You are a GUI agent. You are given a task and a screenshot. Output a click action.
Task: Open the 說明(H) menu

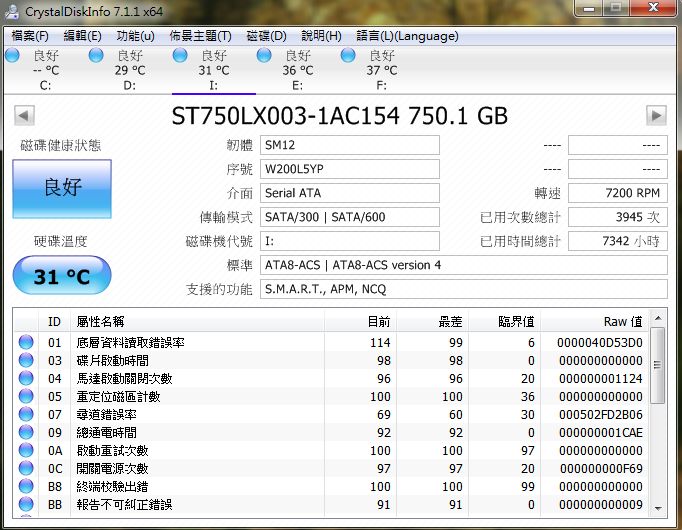point(321,36)
